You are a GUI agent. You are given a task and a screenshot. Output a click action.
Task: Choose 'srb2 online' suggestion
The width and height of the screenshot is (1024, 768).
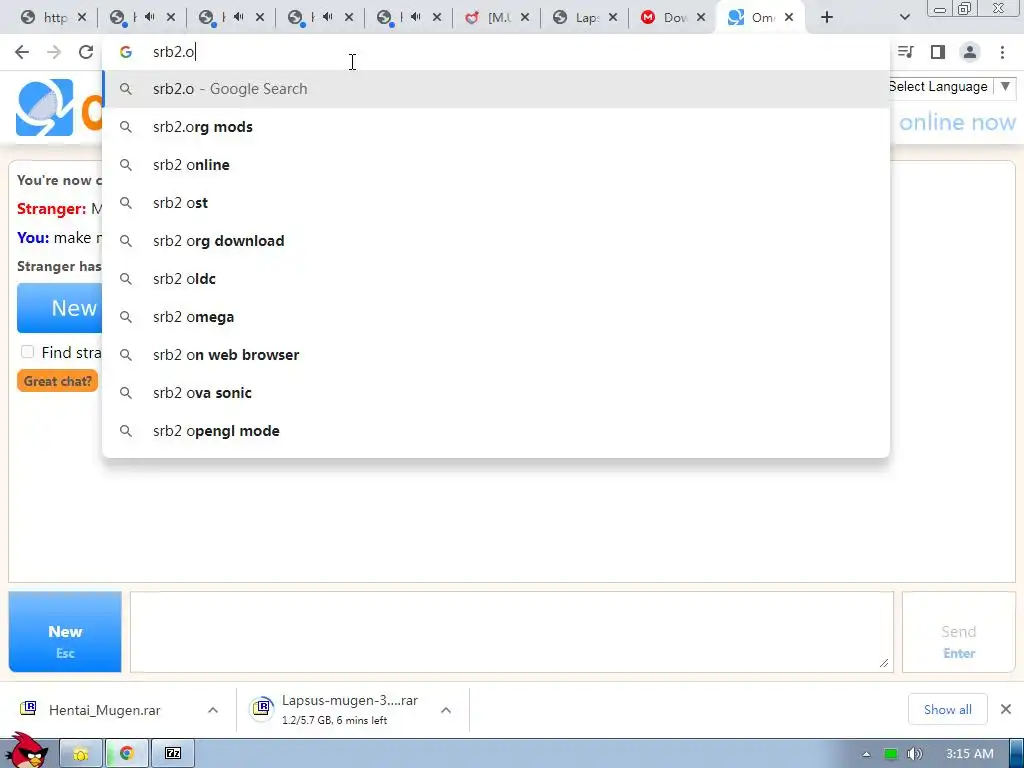(x=496, y=165)
